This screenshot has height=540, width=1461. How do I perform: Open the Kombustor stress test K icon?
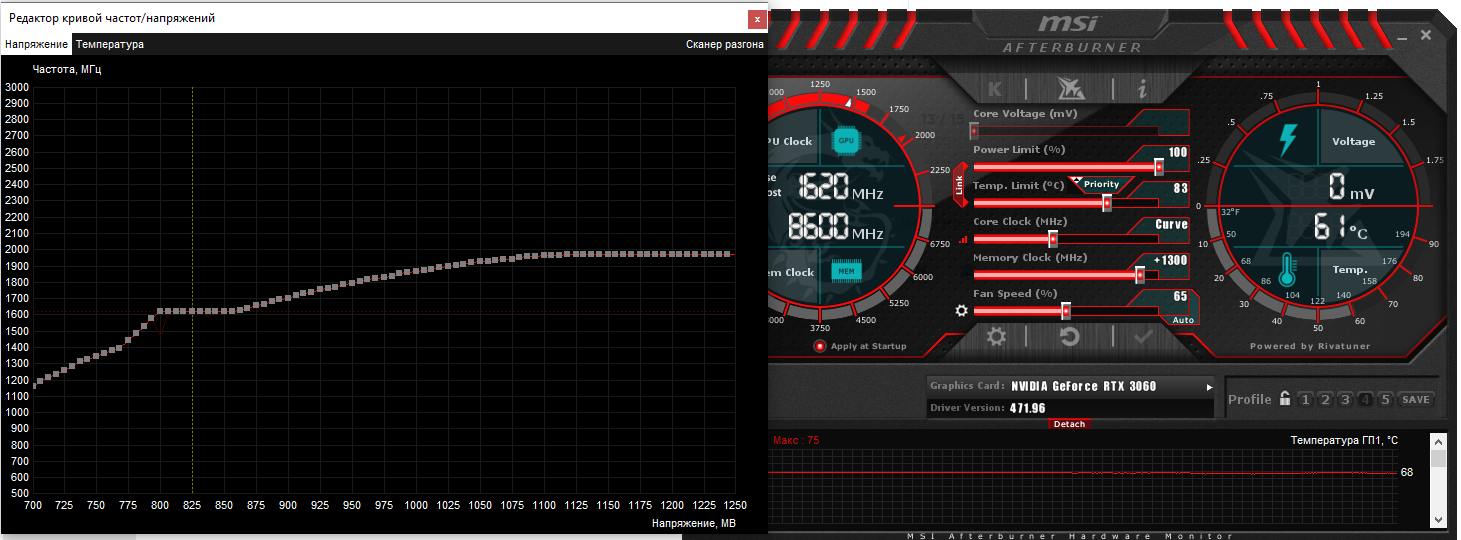995,88
